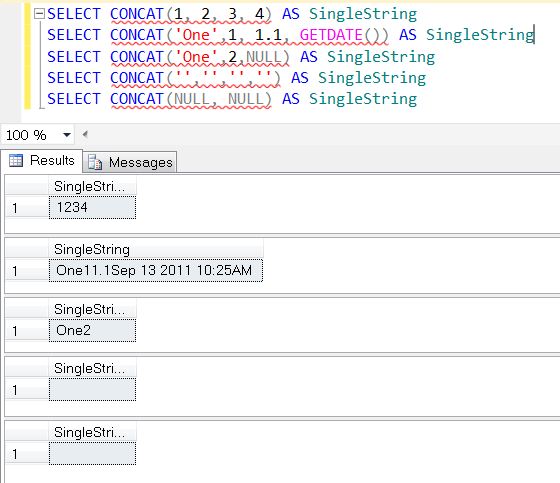Click the SingleString alias on the GETDATE line
Image resolution: width=560 pixels, height=483 pixels.
click(x=480, y=35)
